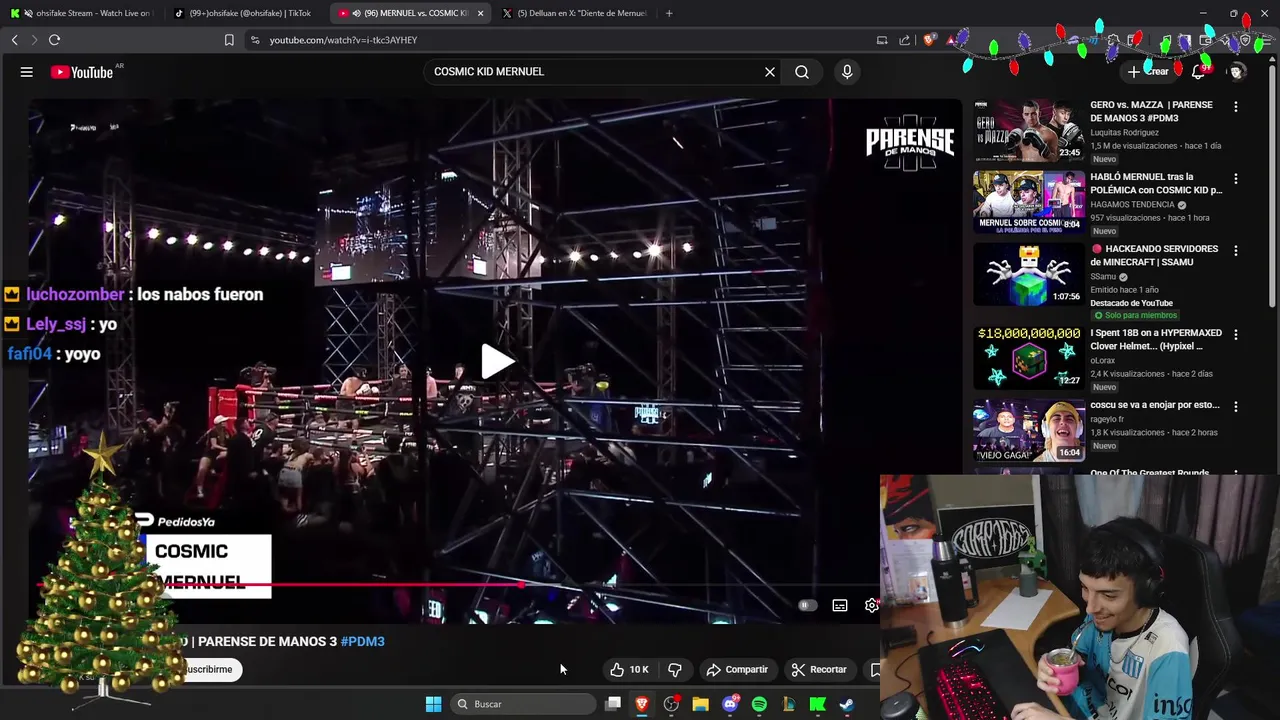The image size is (1280, 720).
Task: Switch to Delluan en X tab
Action: (574, 13)
